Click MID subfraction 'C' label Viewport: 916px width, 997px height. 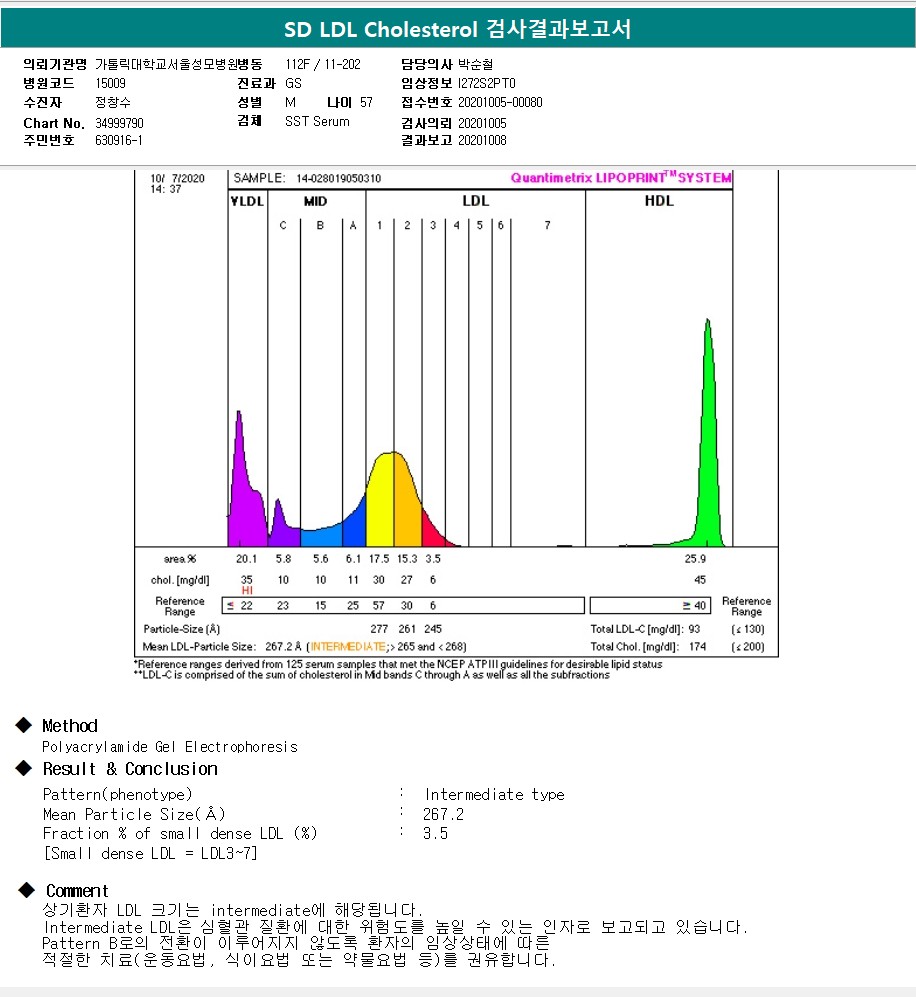pos(283,226)
